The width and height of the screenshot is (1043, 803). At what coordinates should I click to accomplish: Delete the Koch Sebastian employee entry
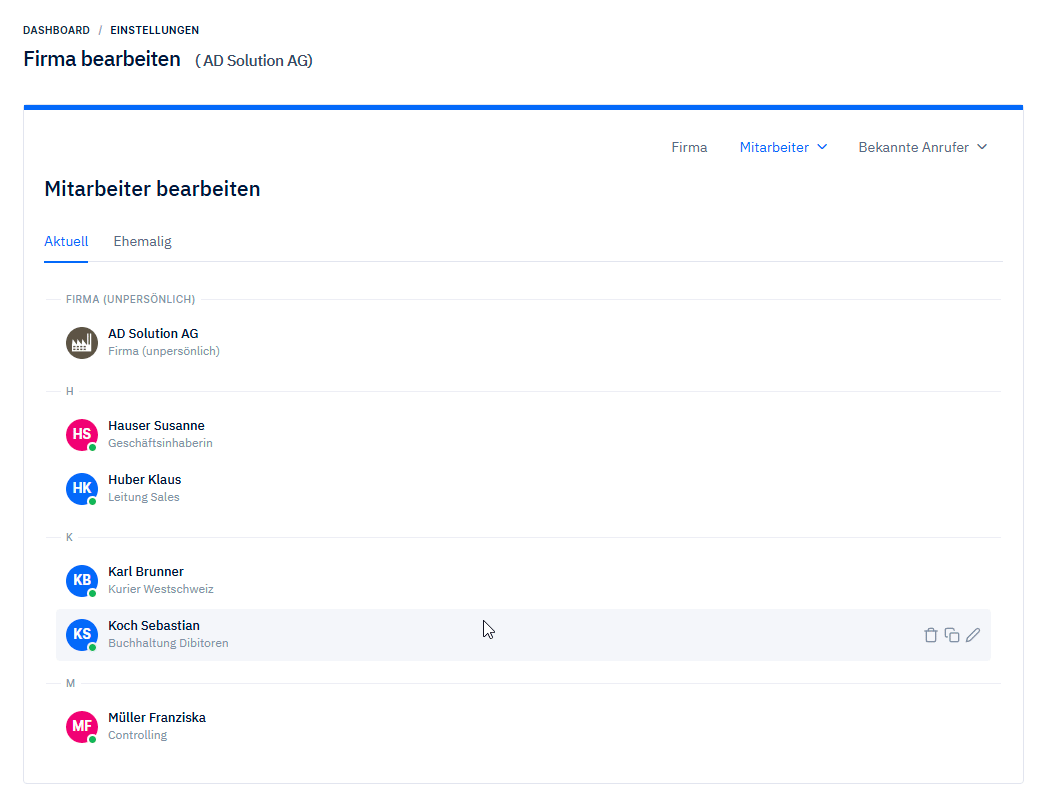[x=930, y=635]
